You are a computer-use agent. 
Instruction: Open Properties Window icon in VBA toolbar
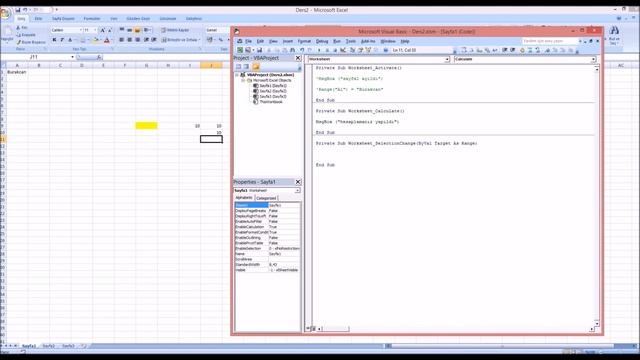[360, 50]
